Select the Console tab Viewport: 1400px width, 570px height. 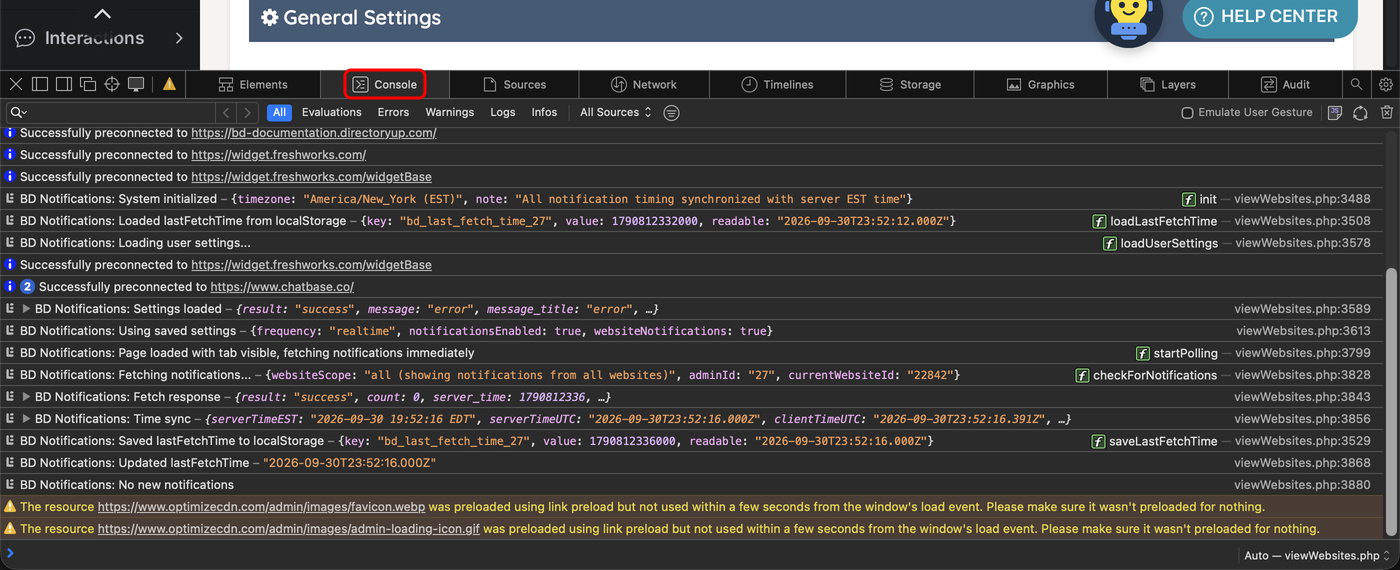[385, 85]
